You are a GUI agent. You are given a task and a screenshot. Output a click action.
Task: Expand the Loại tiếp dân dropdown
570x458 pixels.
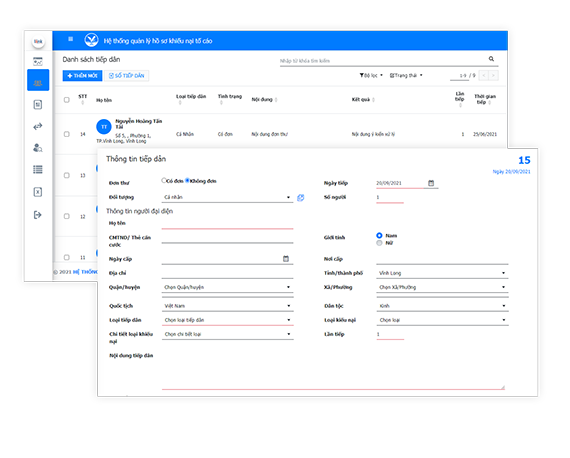227,320
